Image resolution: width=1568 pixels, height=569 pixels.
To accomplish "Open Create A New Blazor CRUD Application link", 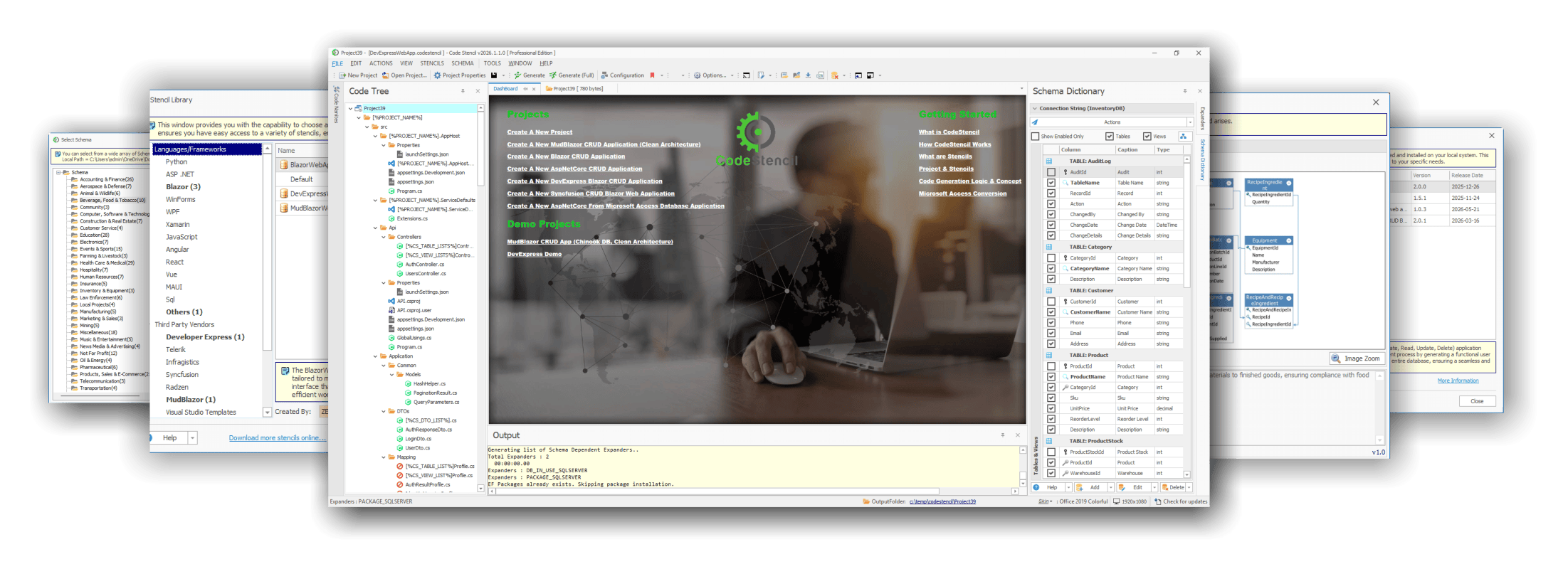I will pyautogui.click(x=566, y=157).
